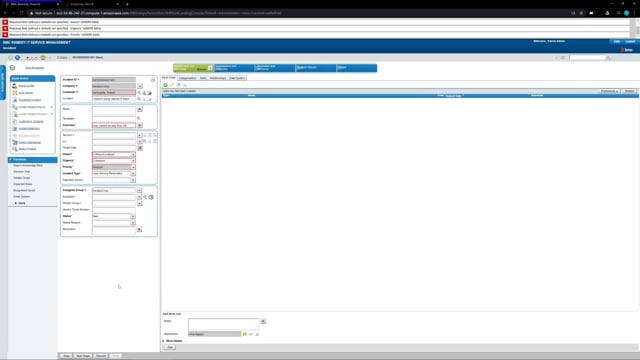Click the Save button at bottom bar
Image resolution: width=640 pixels, height=360 pixels.
pos(66,356)
